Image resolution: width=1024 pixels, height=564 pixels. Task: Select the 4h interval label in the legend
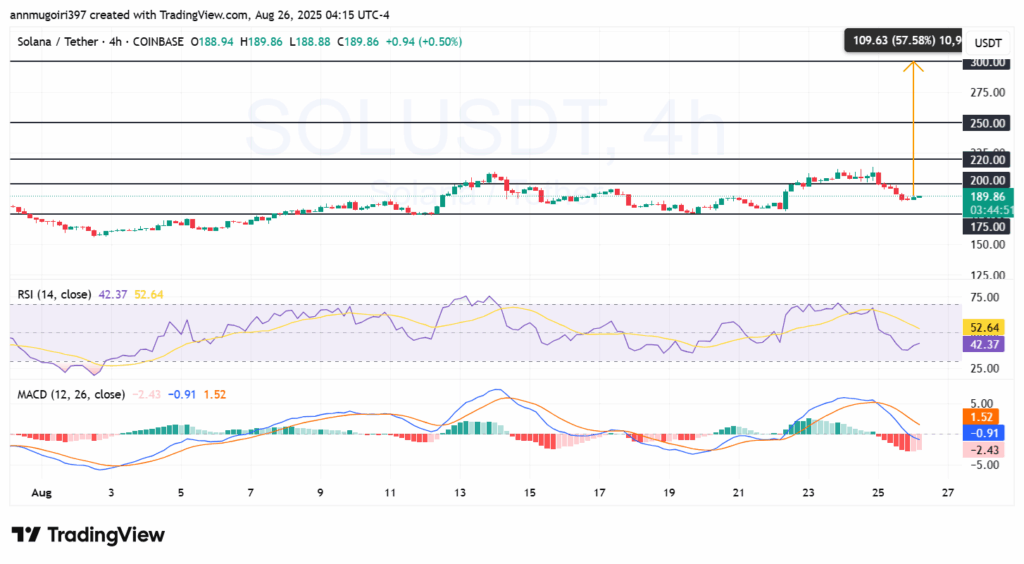click(x=116, y=42)
